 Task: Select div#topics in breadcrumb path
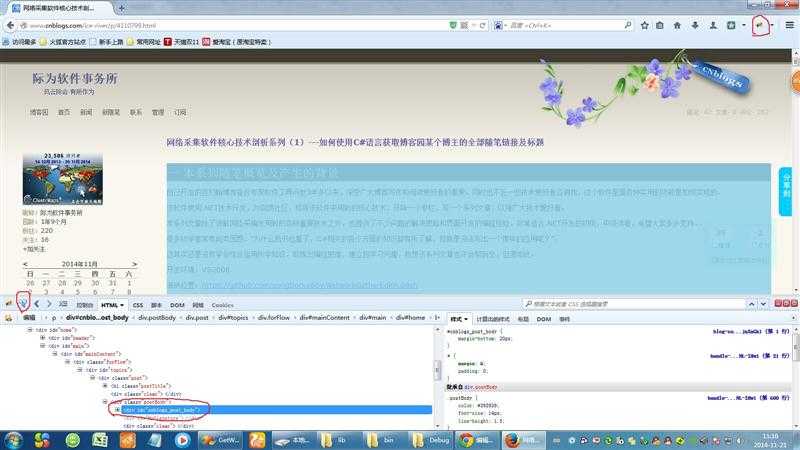coord(233,318)
